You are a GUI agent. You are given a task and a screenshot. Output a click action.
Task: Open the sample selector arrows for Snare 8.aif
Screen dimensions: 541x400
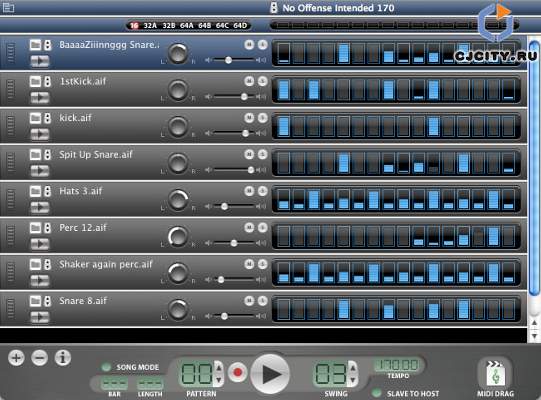click(x=48, y=301)
